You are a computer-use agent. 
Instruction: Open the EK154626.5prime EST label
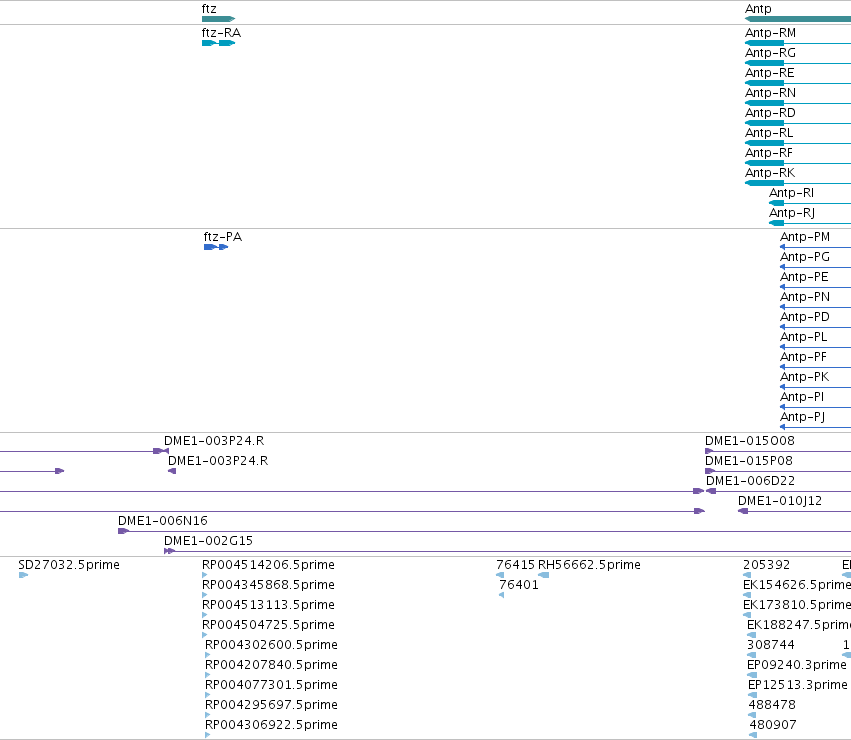tap(797, 585)
